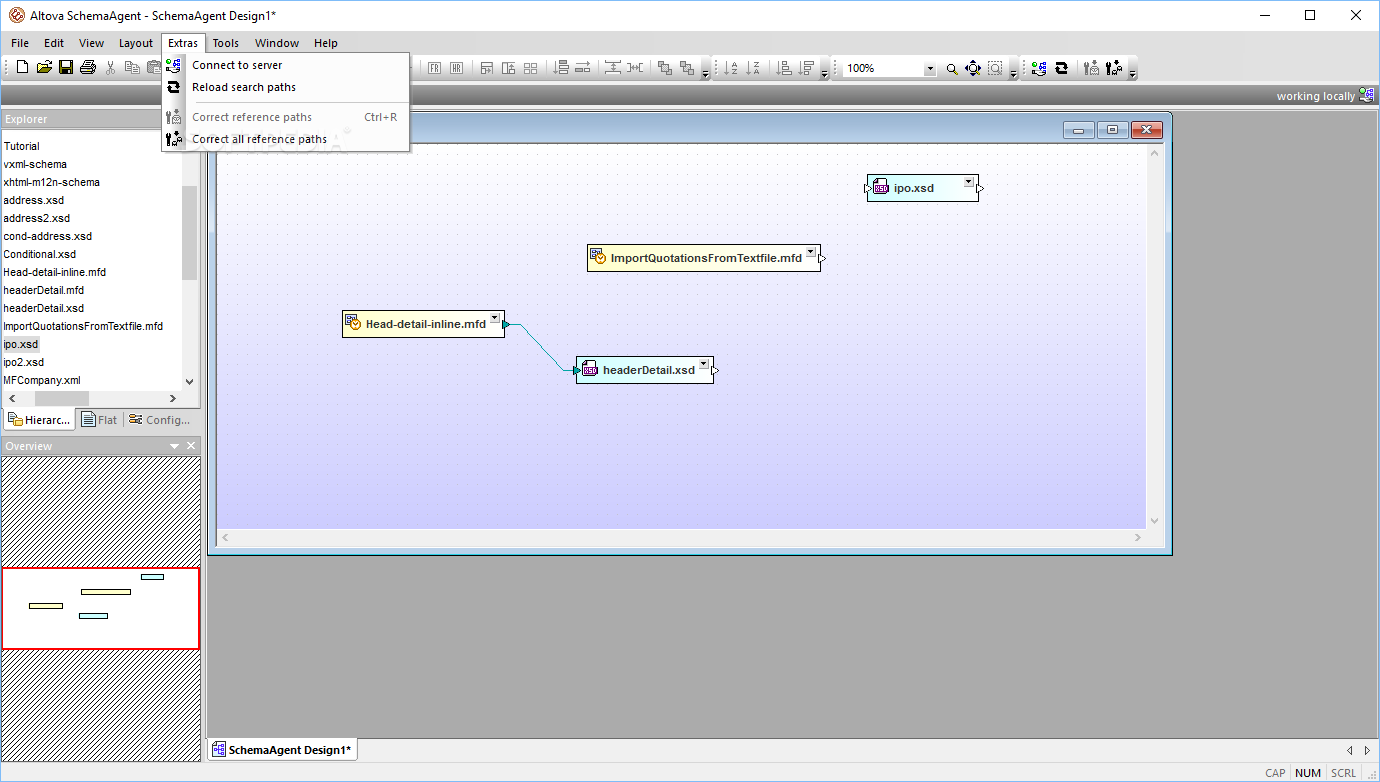Click the ImportQuotationsFromTextfile.mfd node's mapping icon
The image size is (1380, 782).
(x=598, y=256)
